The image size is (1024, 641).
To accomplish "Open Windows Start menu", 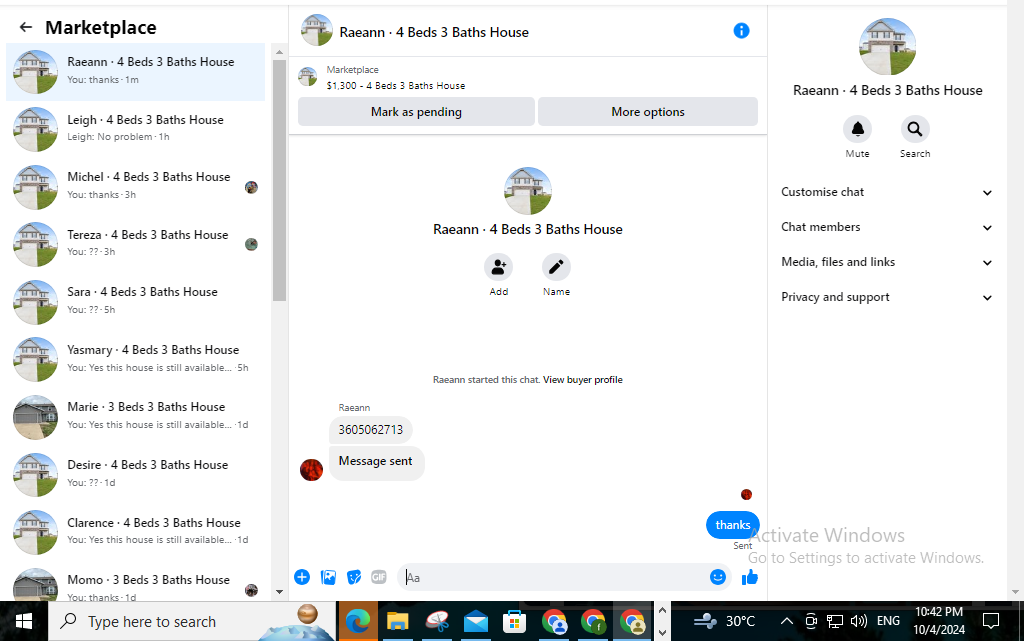I will click(x=24, y=621).
